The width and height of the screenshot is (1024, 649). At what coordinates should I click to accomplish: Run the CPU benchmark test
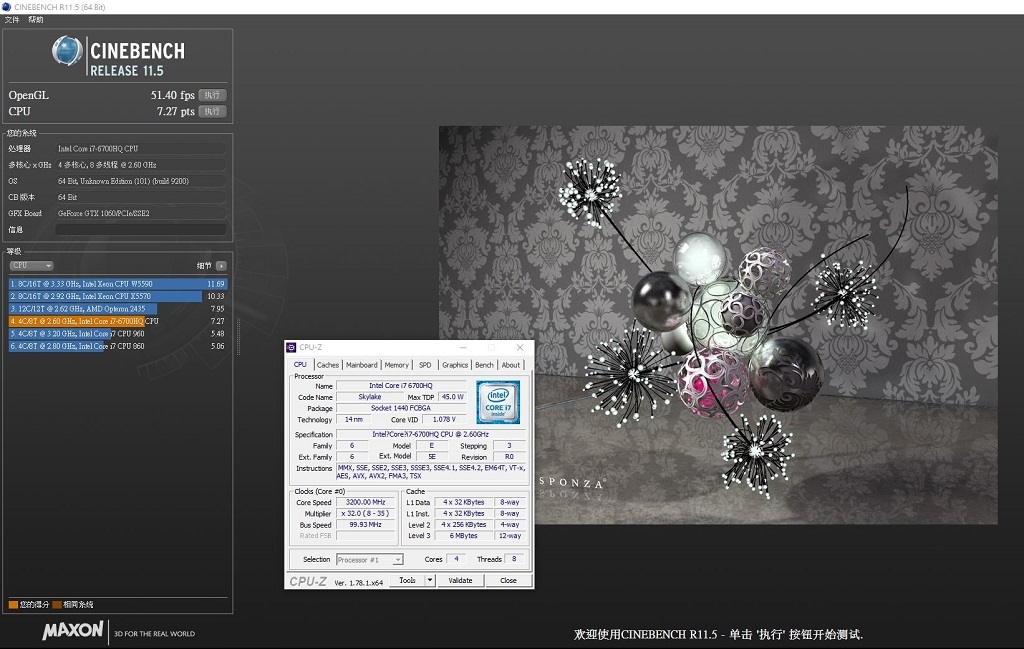pos(212,112)
